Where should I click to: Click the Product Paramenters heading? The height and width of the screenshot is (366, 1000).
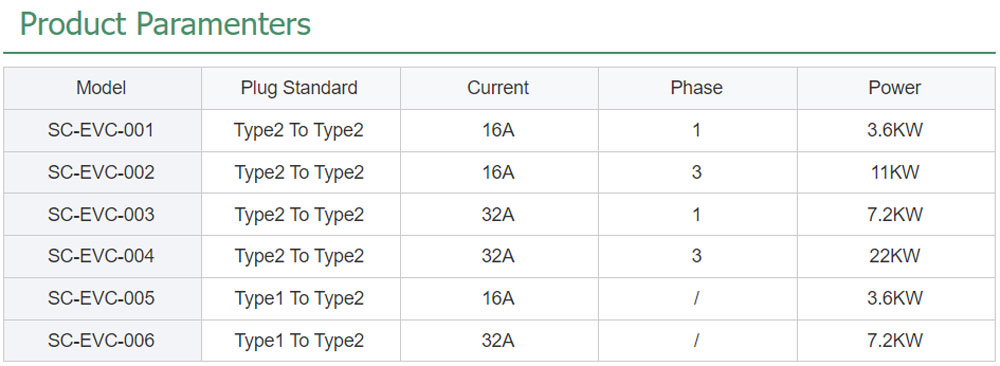pyautogui.click(x=165, y=25)
